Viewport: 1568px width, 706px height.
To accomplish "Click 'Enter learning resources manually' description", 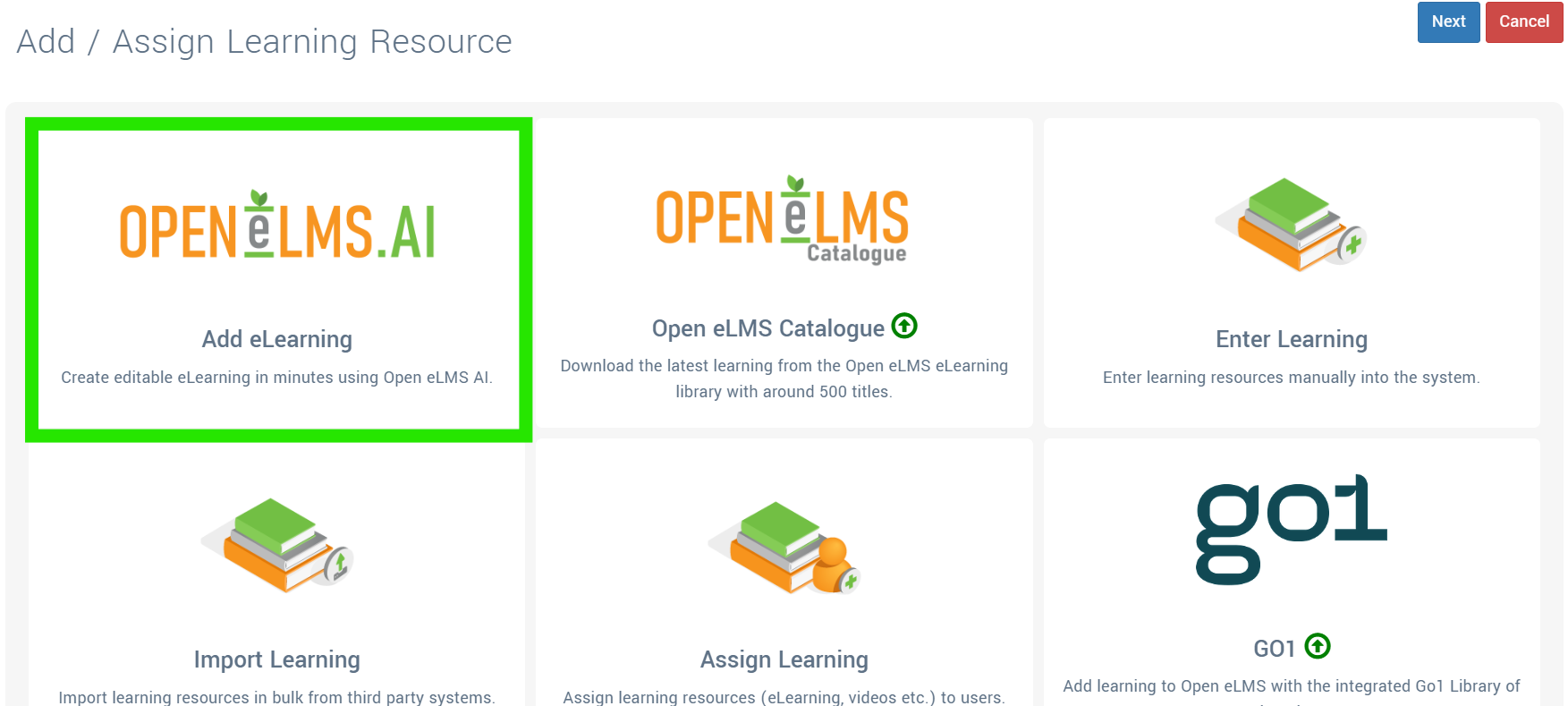I will pos(1292,378).
